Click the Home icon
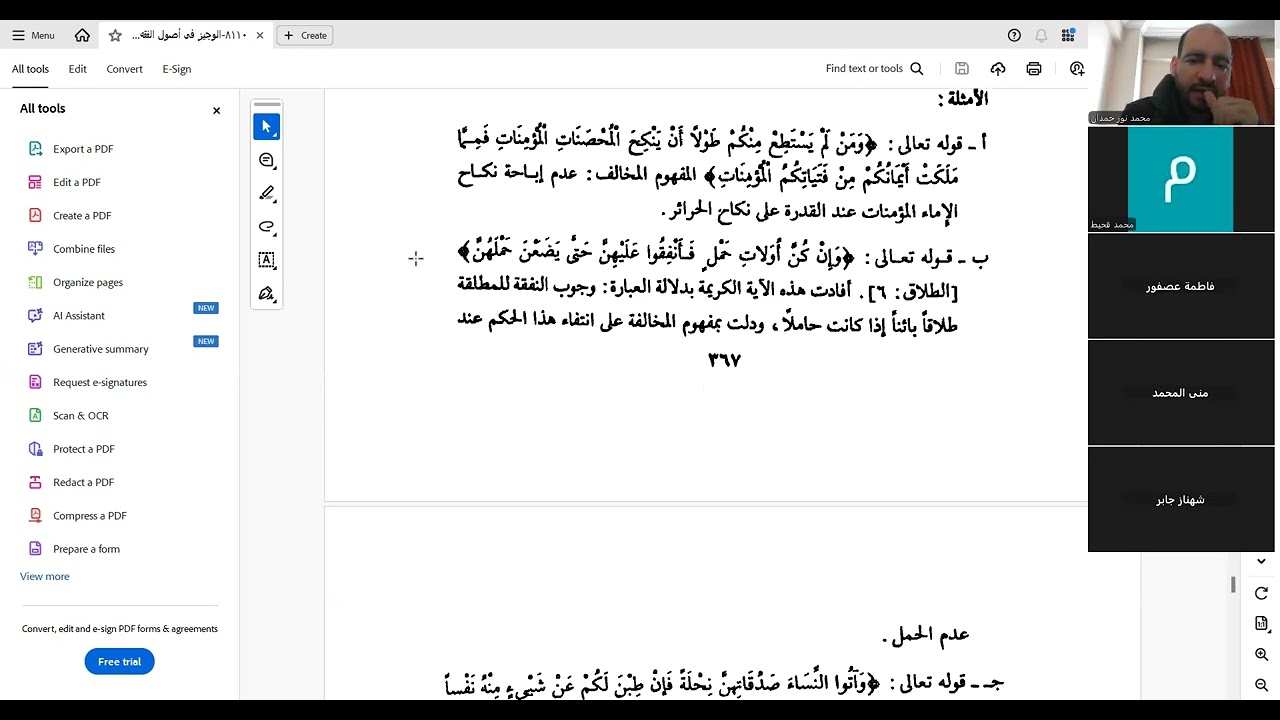The image size is (1280, 720). pyautogui.click(x=82, y=35)
